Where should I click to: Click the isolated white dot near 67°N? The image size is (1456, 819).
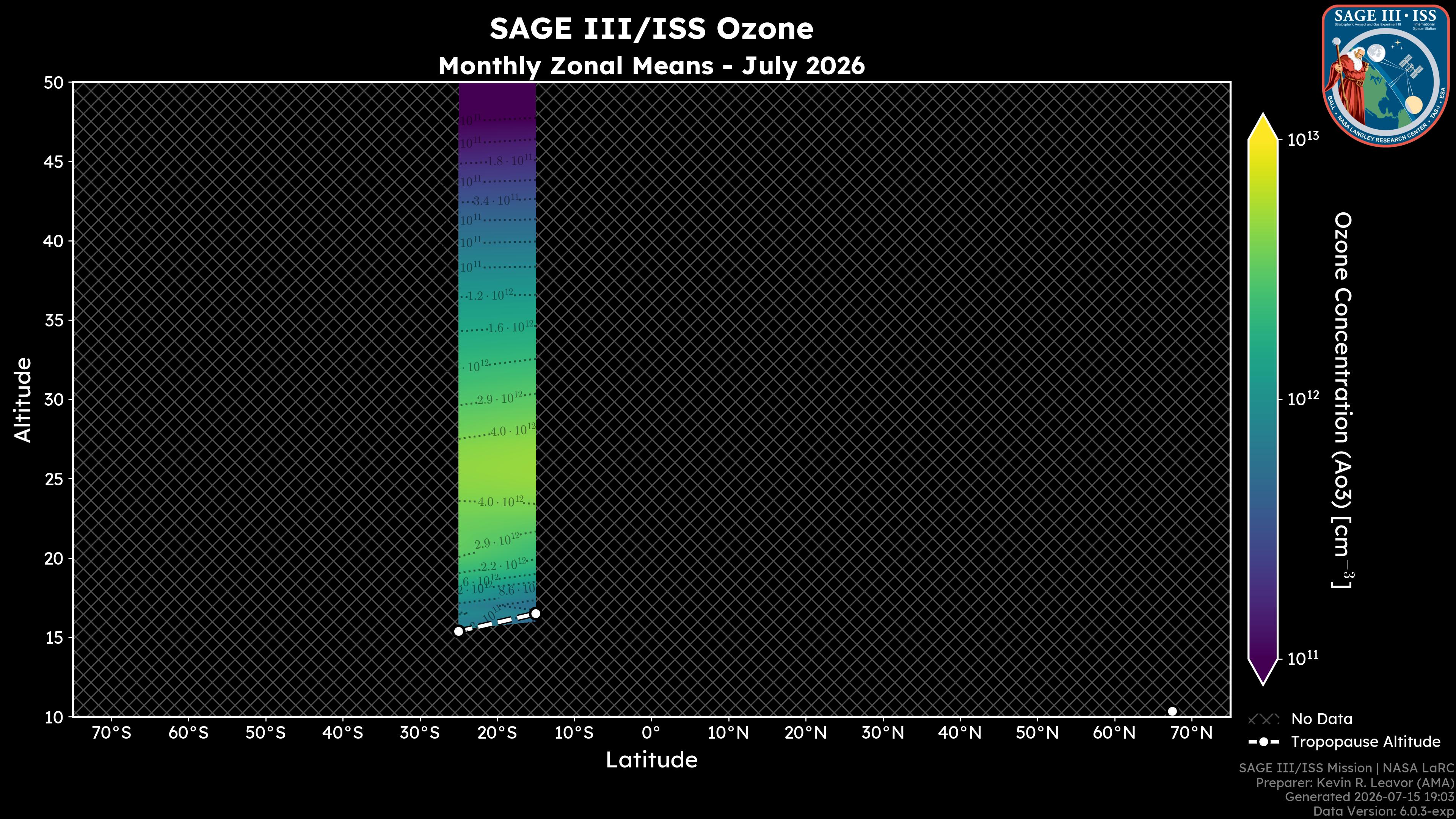[x=1172, y=711]
